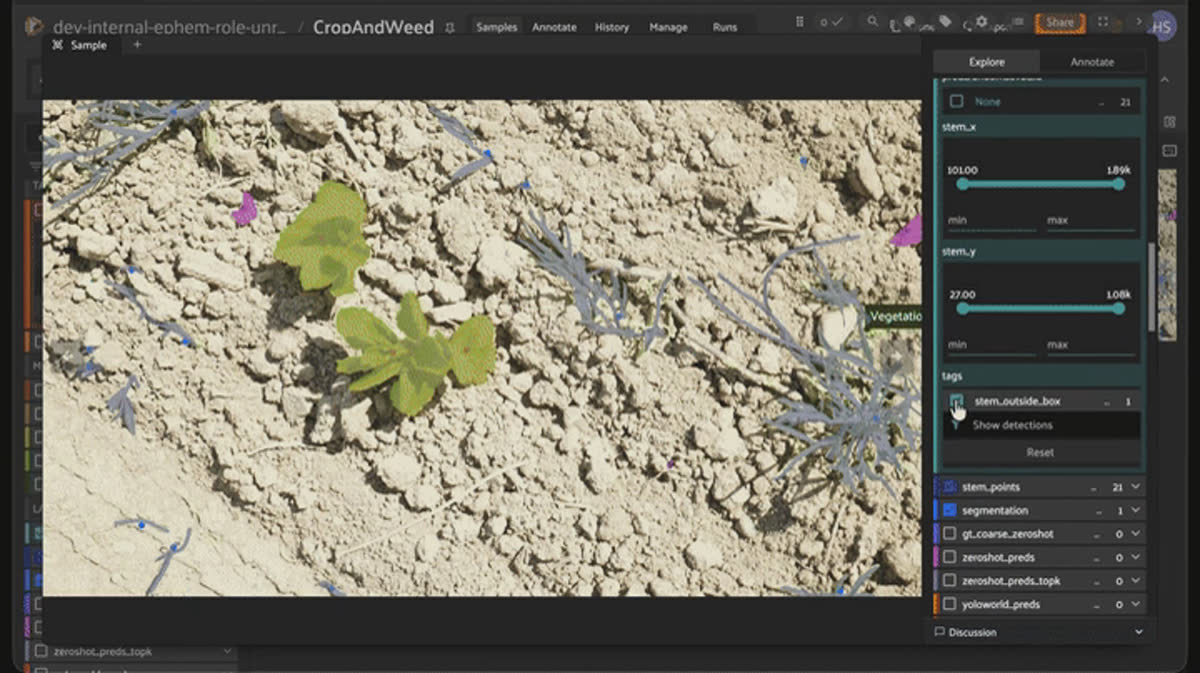Uncheck the segmentation field checkbox

pos(950,510)
